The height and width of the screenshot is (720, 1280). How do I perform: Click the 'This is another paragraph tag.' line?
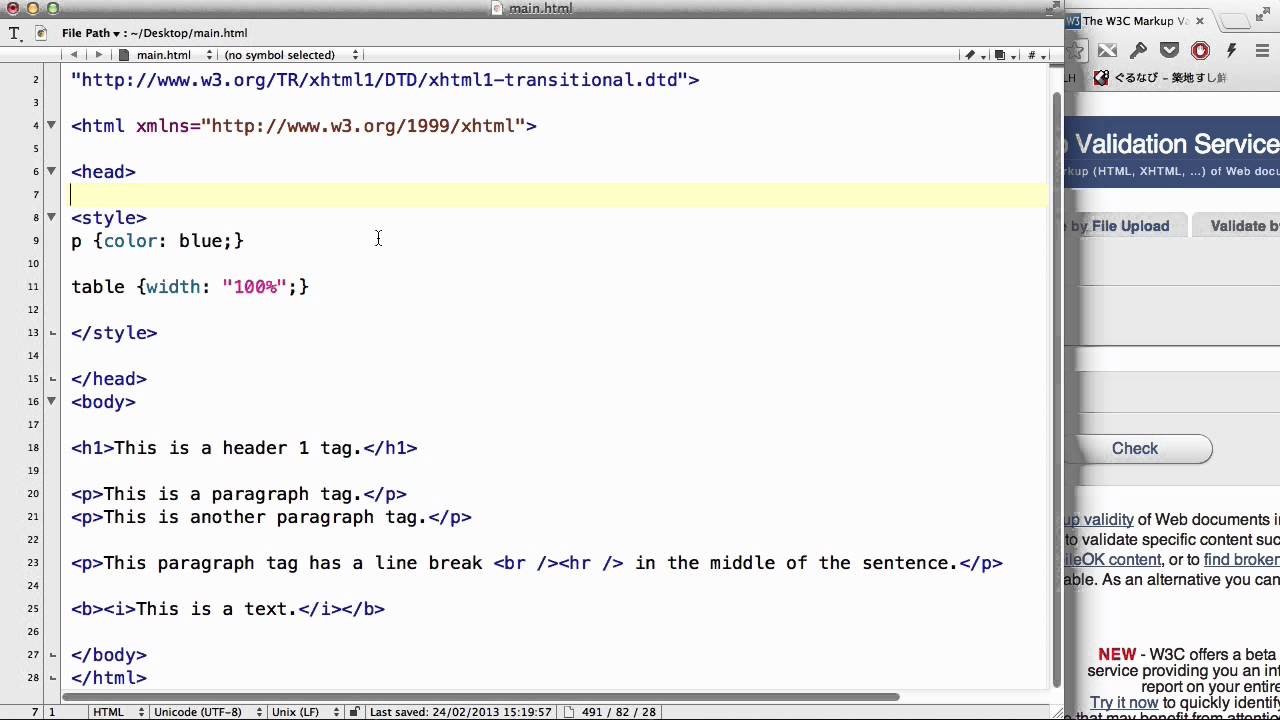[x=271, y=517]
